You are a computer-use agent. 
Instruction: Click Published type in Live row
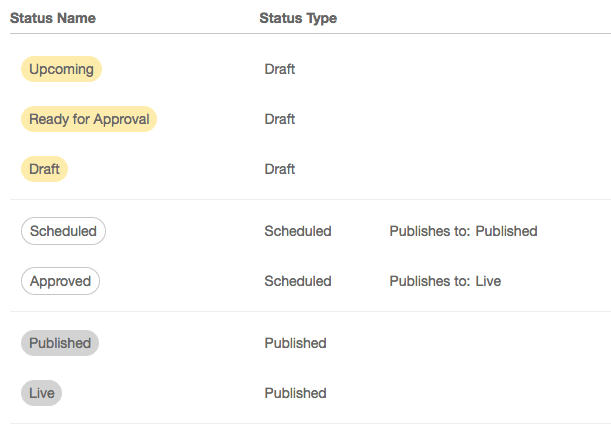(x=295, y=393)
